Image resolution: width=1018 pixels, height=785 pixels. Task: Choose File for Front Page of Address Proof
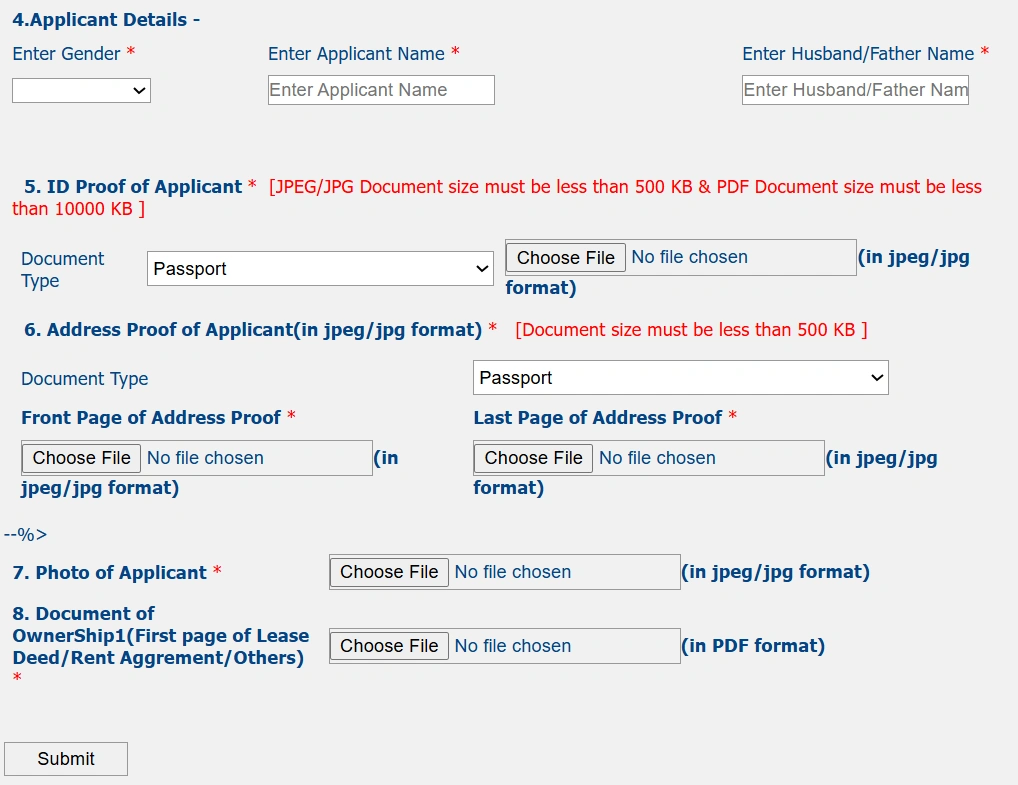[x=82, y=458]
